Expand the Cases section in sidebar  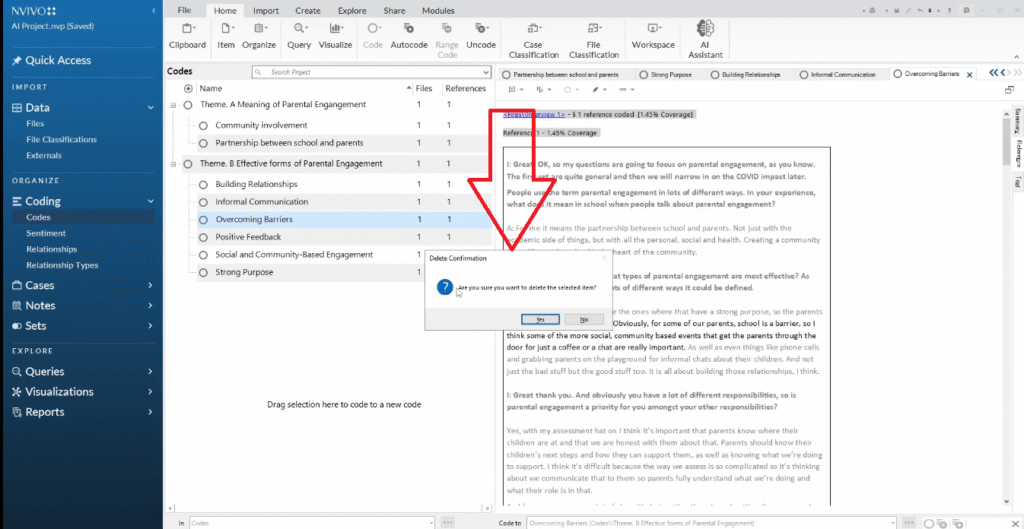point(150,286)
